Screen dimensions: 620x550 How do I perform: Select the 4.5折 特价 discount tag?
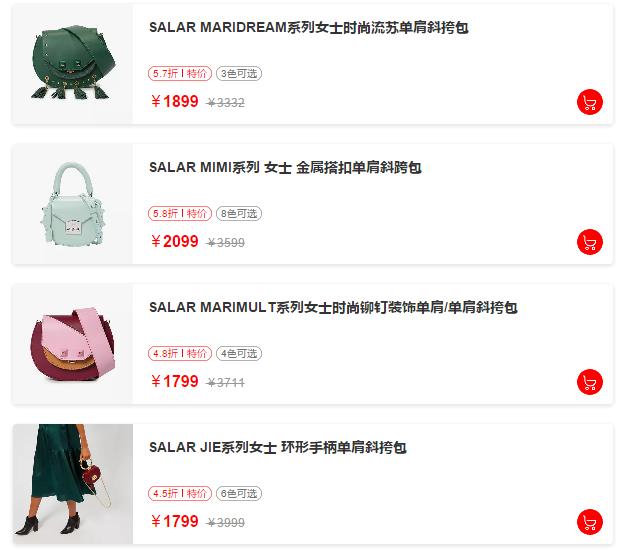coord(180,493)
